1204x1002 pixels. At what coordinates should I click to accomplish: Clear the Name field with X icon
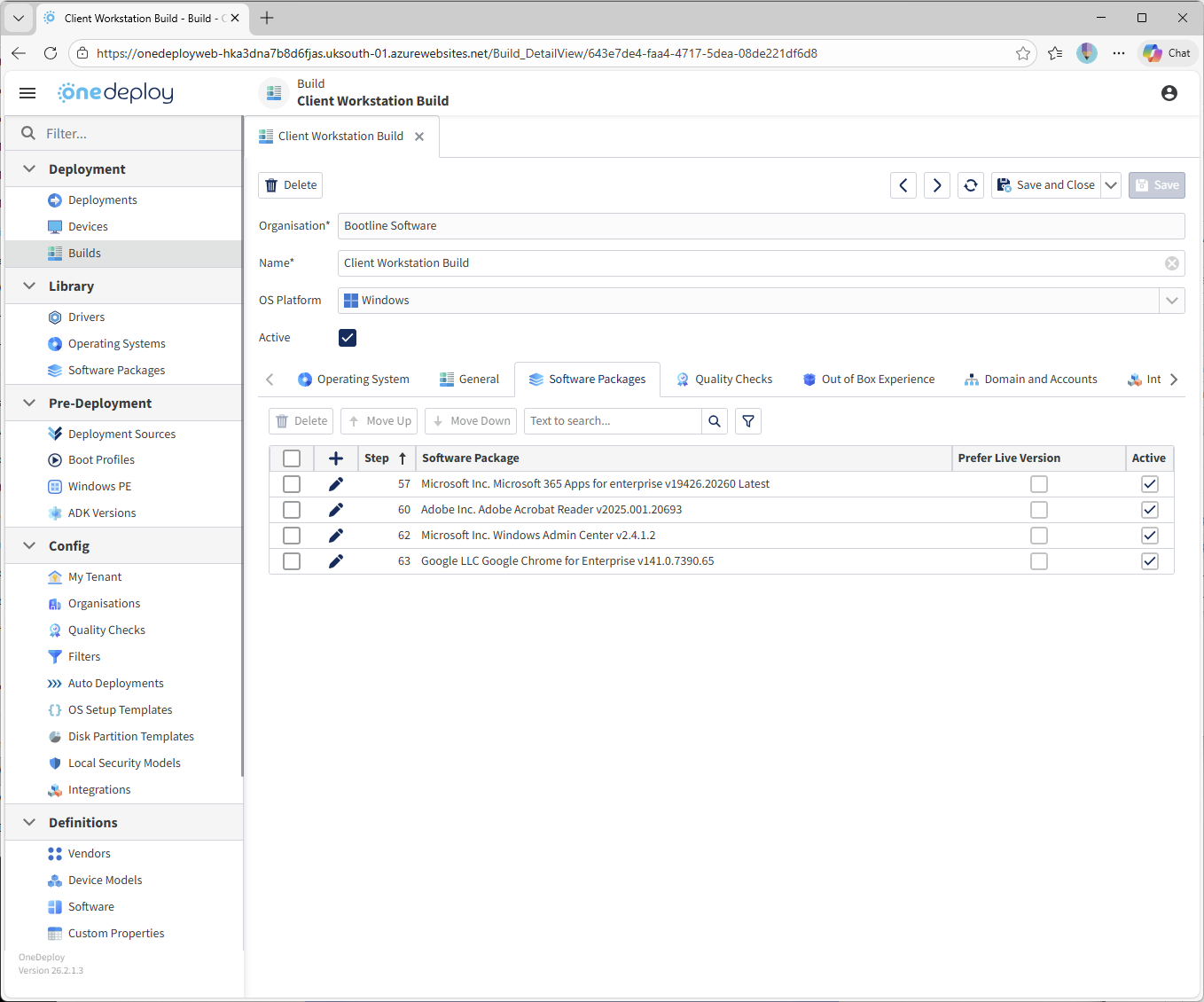tap(1171, 263)
